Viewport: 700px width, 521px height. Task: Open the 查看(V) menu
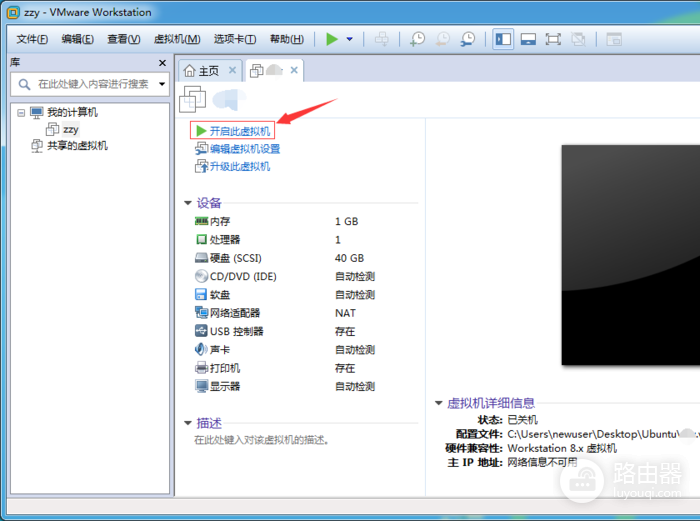coord(124,39)
